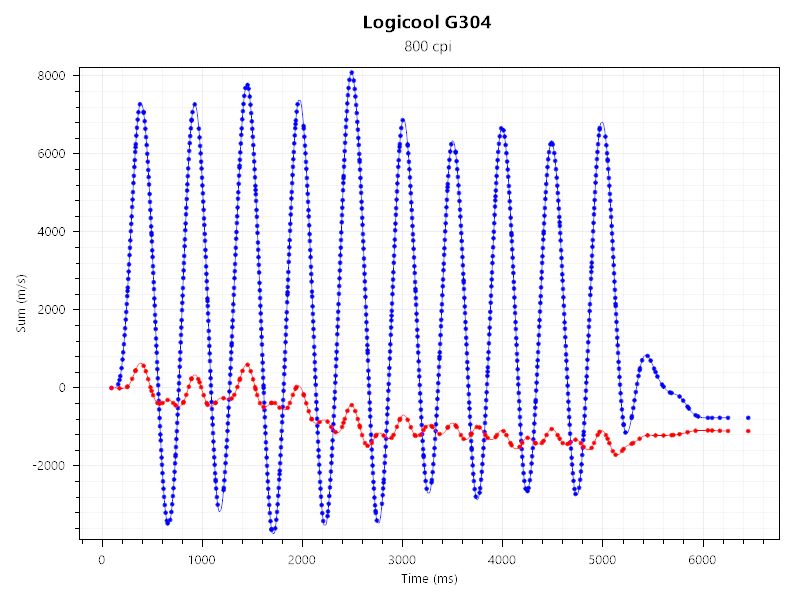Screen dimensions: 800x600
Task: Click y-axis tick label 2000
Action: (52, 310)
